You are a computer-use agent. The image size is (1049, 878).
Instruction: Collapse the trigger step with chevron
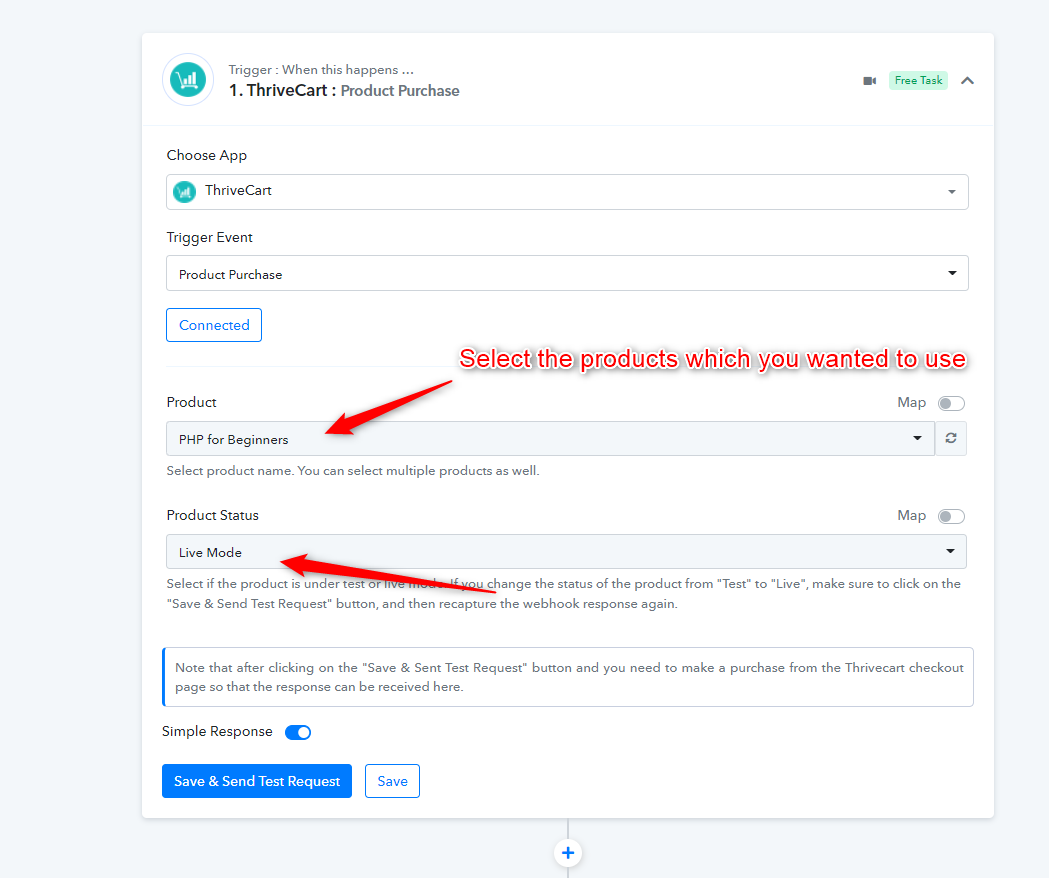(x=967, y=81)
